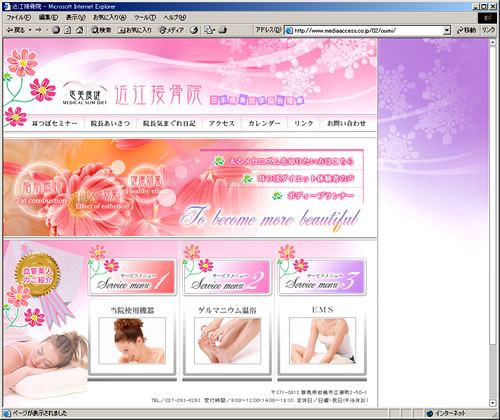500x420 pixels.
Task: Print the page with the printer icon
Action: [x=223, y=30]
